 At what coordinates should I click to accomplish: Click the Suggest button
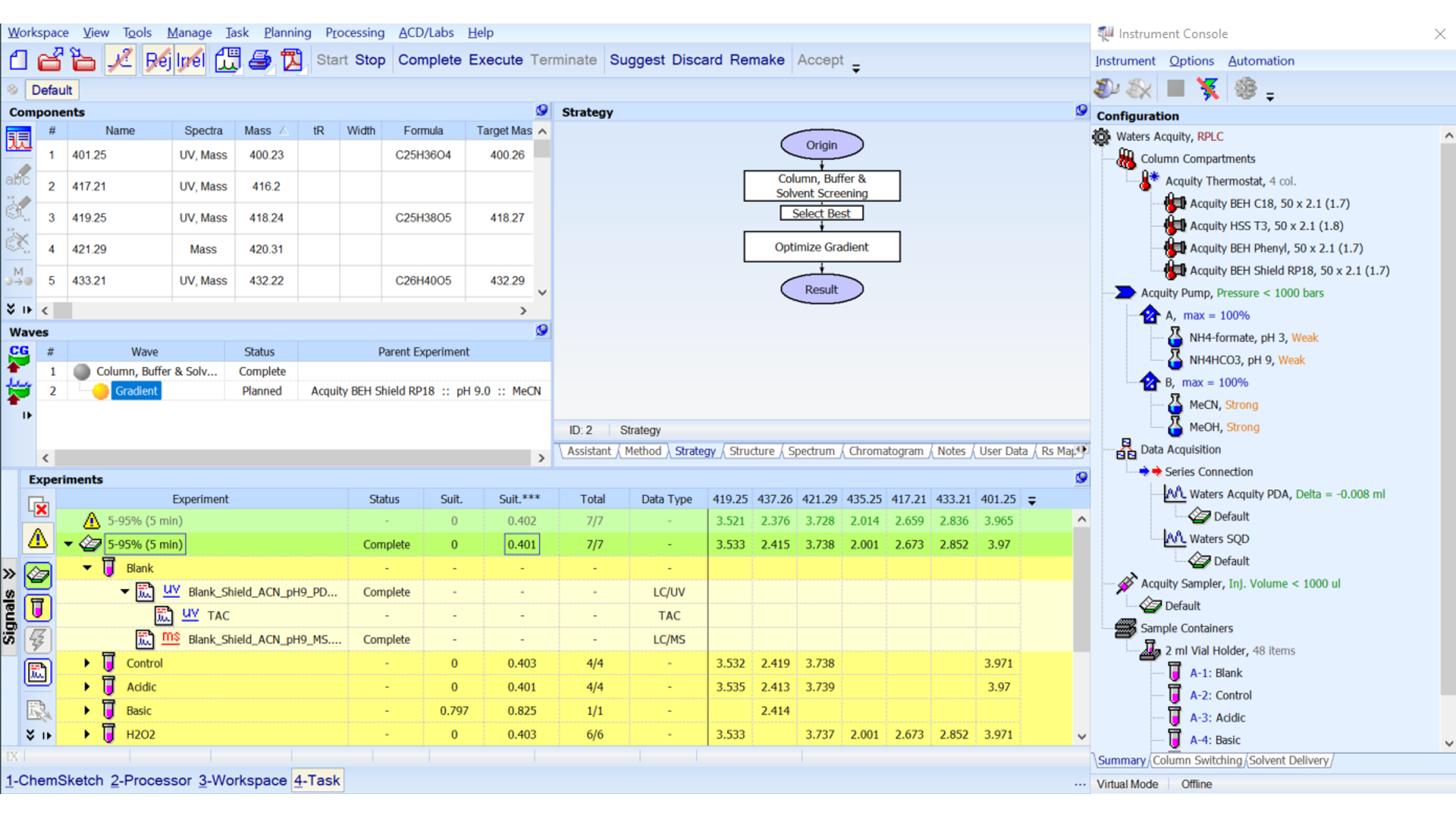pos(637,60)
